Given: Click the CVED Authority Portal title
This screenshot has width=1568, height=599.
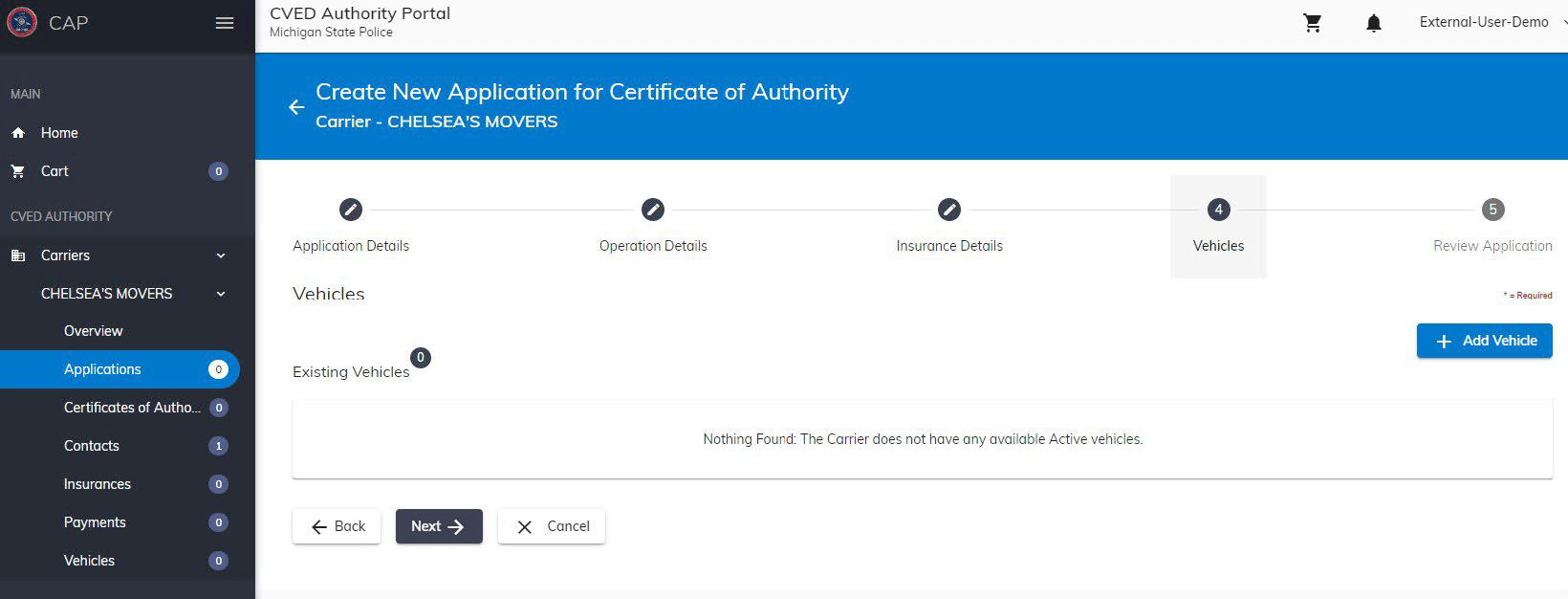Looking at the screenshot, I should click(359, 13).
